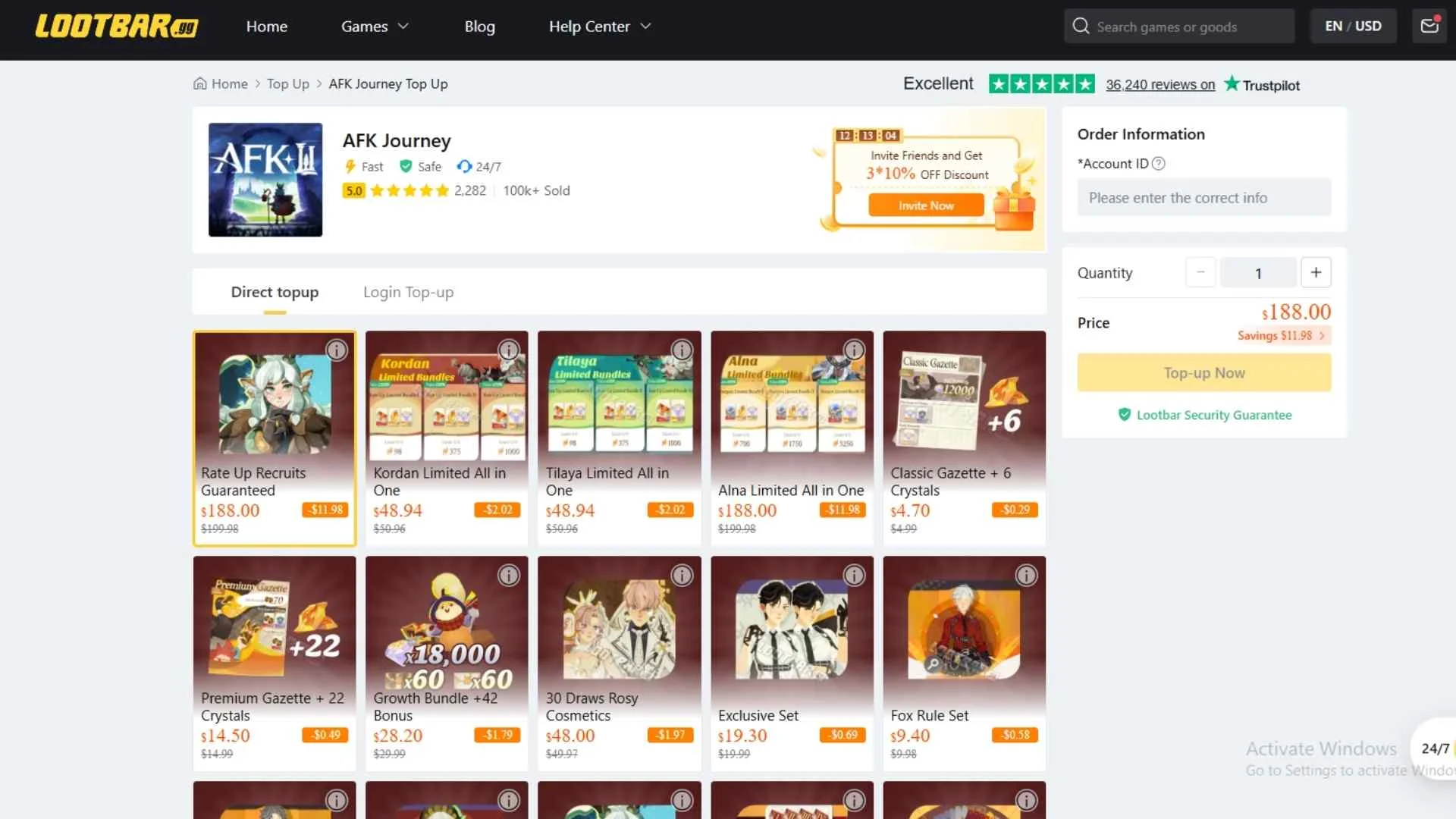1456x819 pixels.
Task: Click the search magnifier icon
Action: click(1081, 27)
